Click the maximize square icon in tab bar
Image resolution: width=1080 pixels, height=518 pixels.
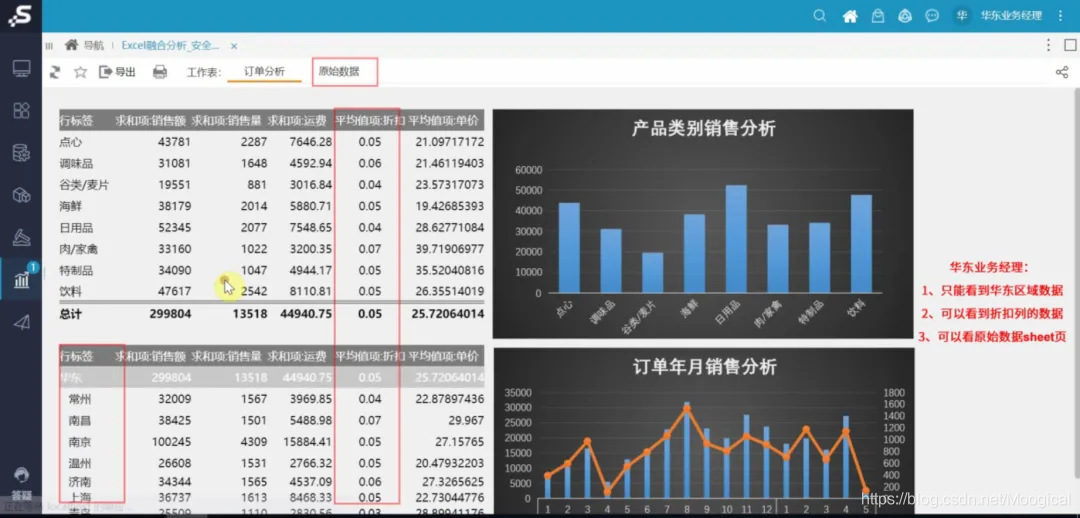coord(1070,45)
